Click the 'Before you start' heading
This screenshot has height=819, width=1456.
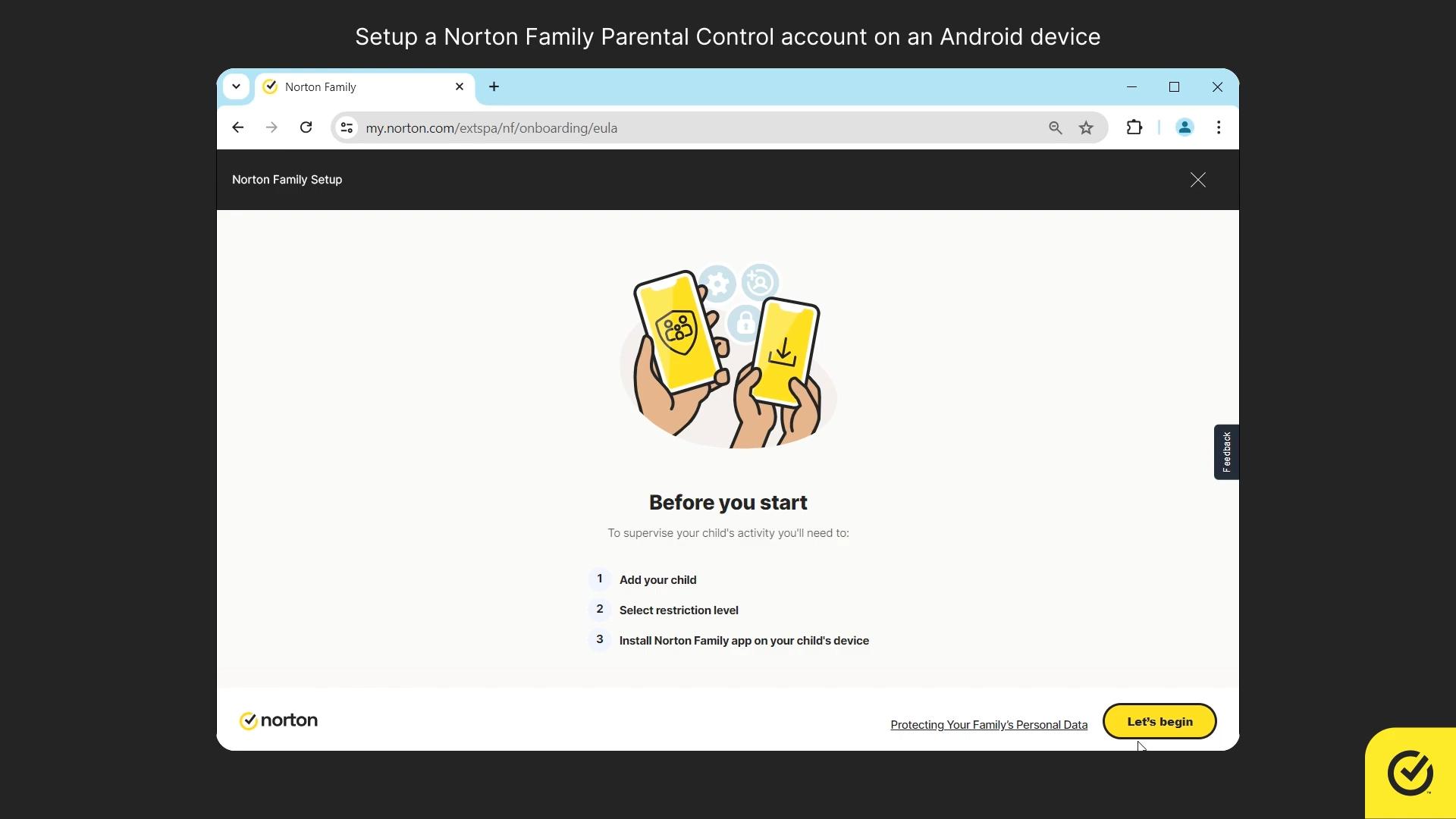click(x=728, y=503)
